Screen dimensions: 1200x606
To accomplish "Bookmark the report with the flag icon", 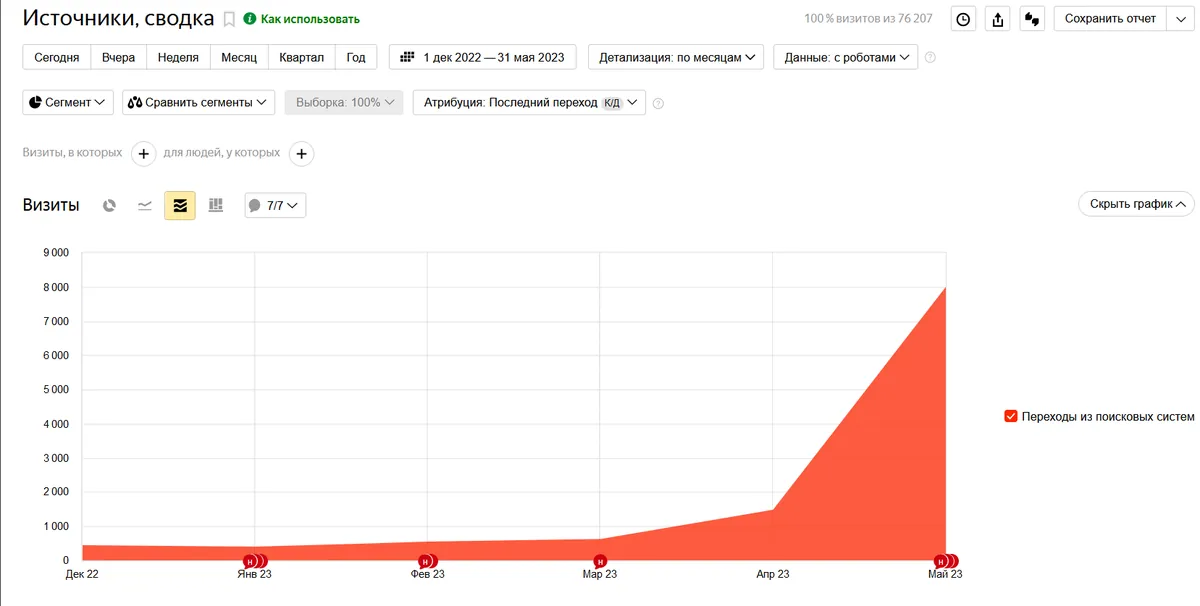I will [229, 19].
